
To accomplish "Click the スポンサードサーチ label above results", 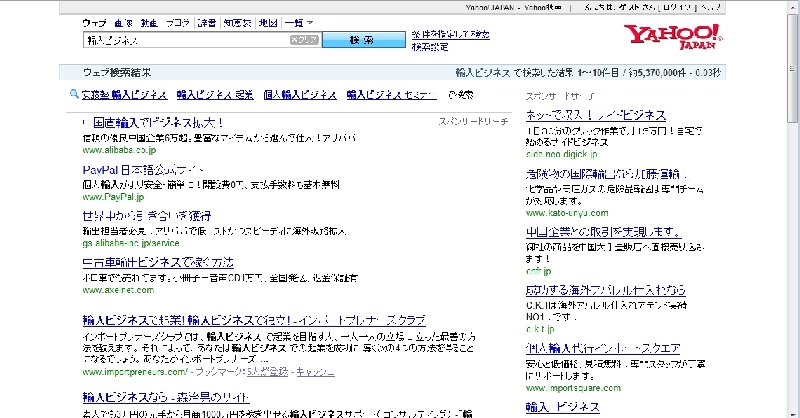I will (473, 121).
